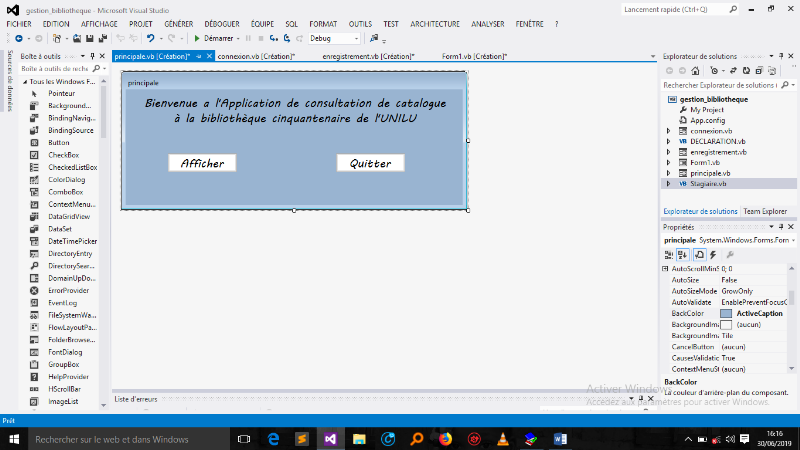Select the ErrorProvider control in toolbox
Image resolution: width=800 pixels, height=450 pixels.
point(68,290)
